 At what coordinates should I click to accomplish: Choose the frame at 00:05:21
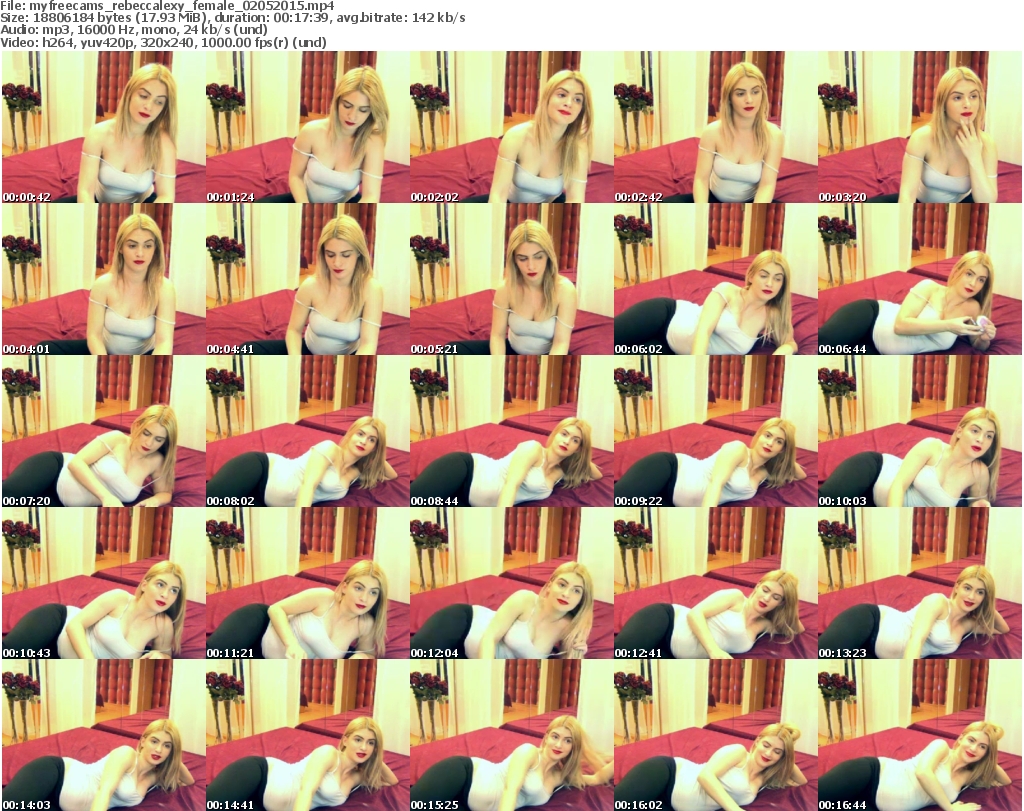511,279
